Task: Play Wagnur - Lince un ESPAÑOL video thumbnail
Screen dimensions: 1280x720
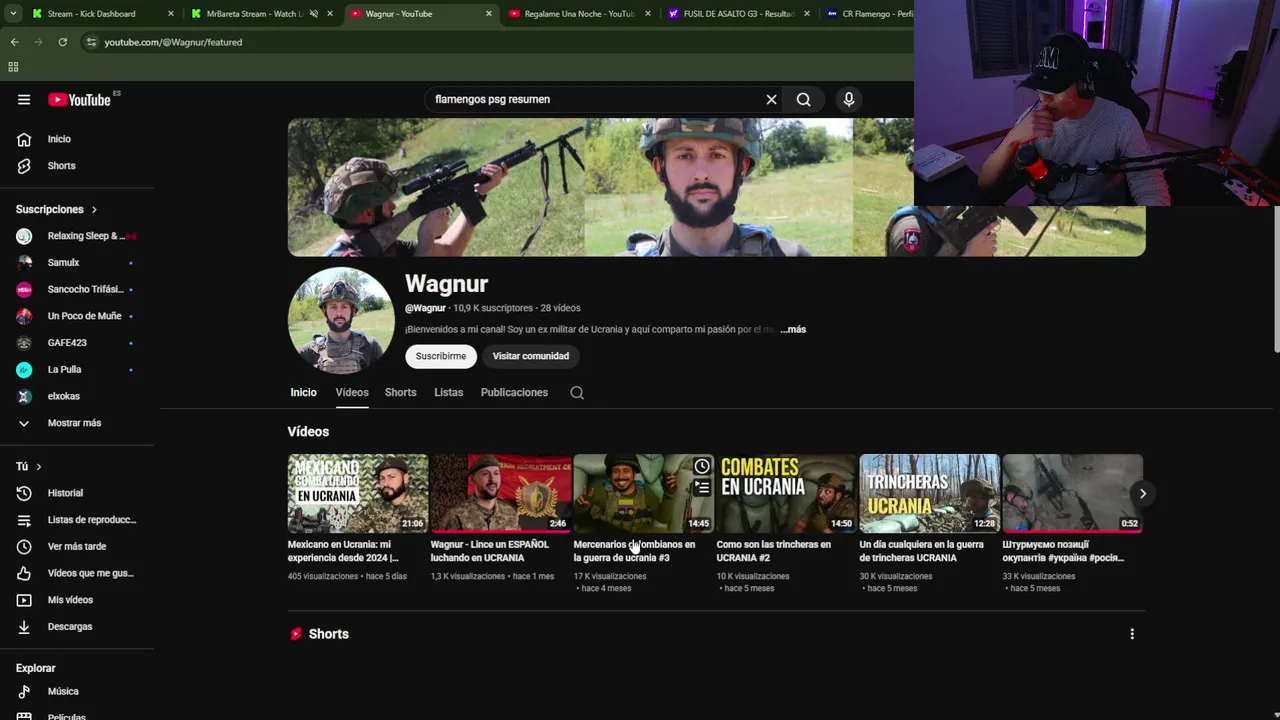Action: tap(501, 493)
